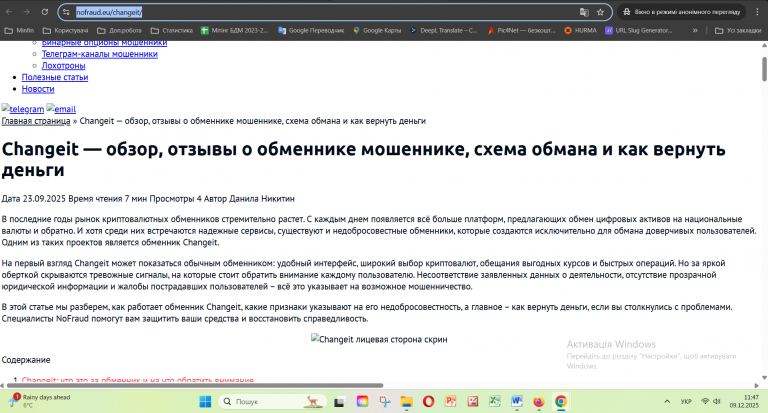Go back with the browser back arrow
Screen dimensions: 768x413
click(9, 12)
